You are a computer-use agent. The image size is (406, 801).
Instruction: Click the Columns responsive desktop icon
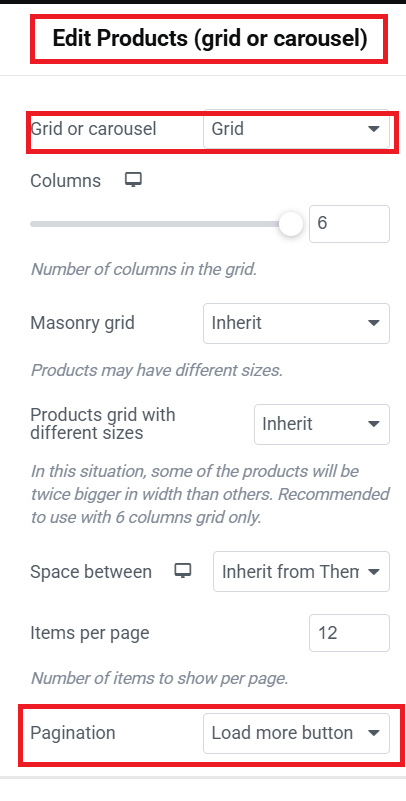pyautogui.click(x=133, y=180)
